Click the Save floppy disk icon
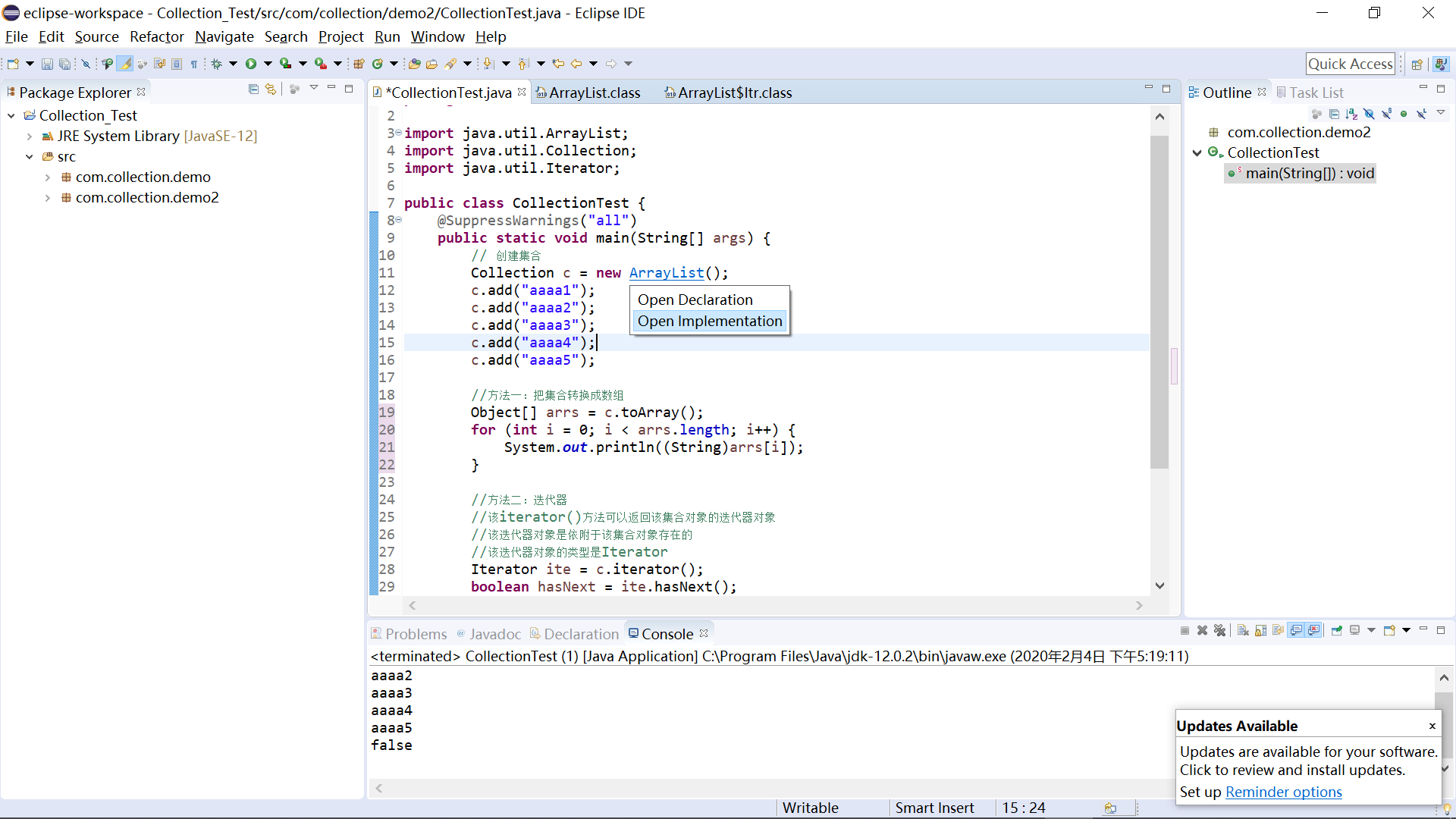1456x819 pixels. pos(47,64)
